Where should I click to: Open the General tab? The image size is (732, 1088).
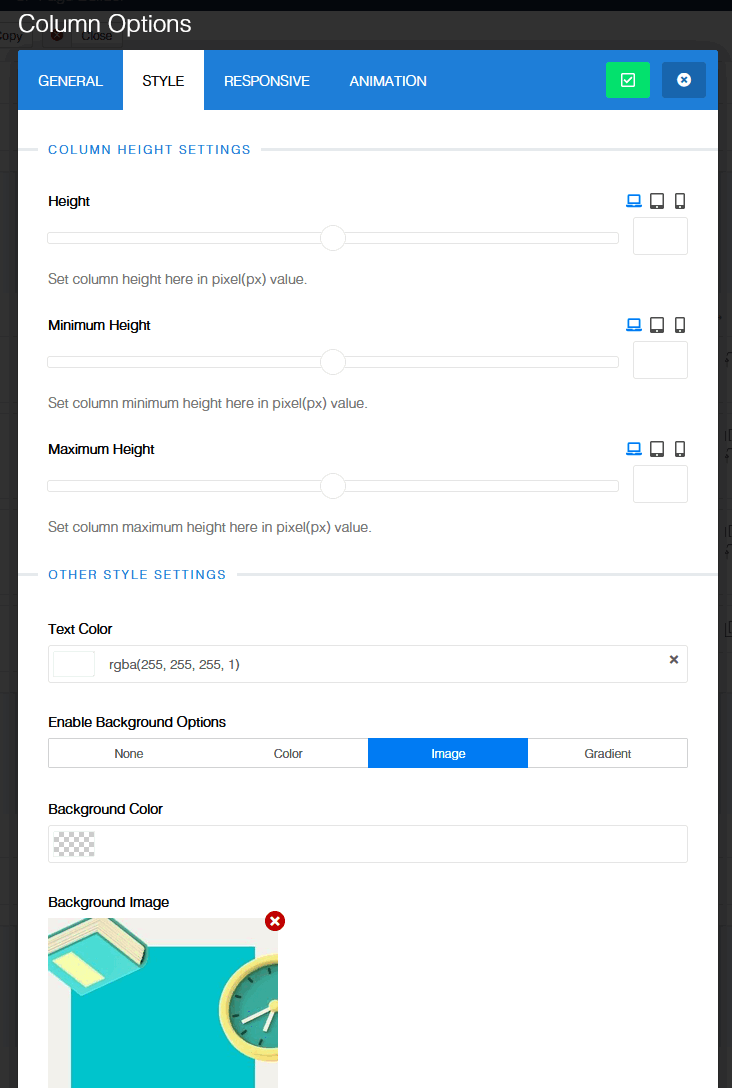click(x=70, y=81)
